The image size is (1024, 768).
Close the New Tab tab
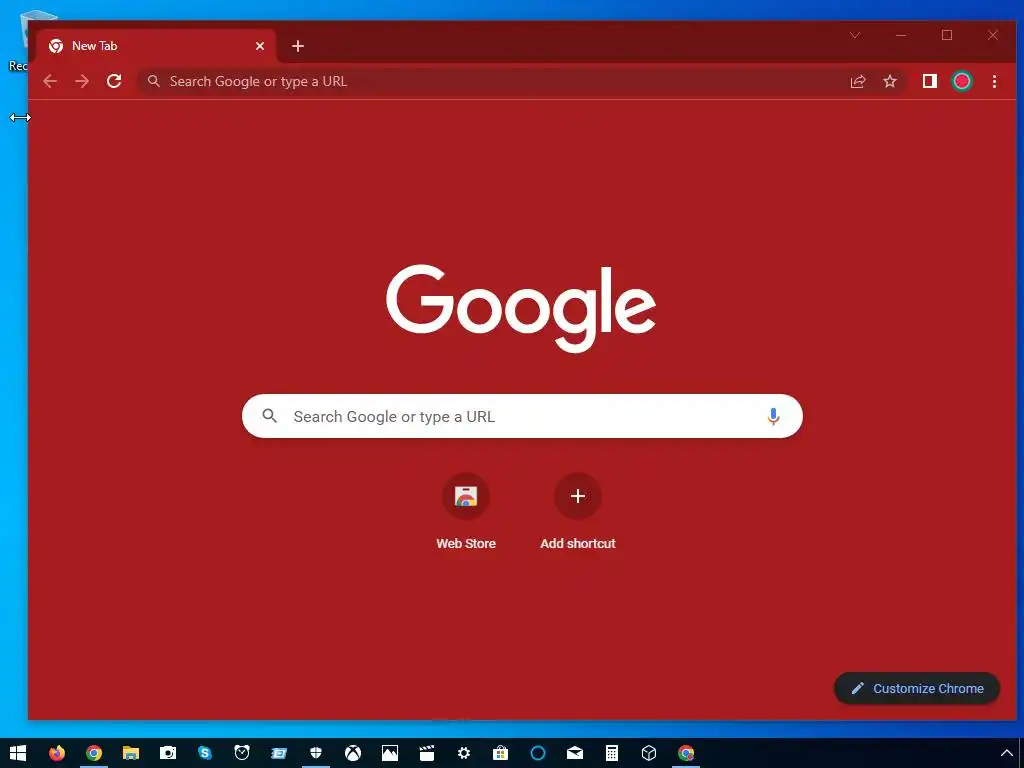pos(260,46)
